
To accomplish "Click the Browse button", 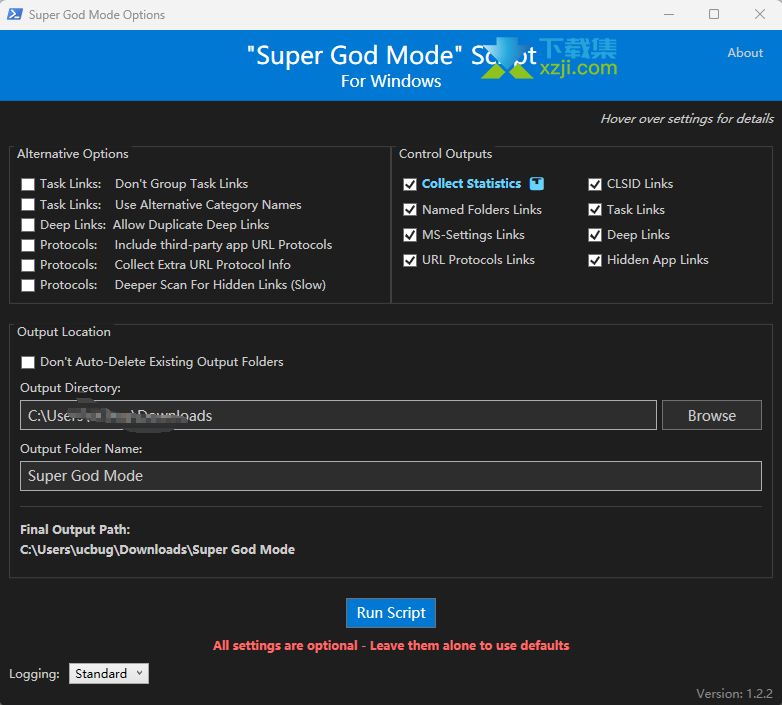I will [712, 415].
